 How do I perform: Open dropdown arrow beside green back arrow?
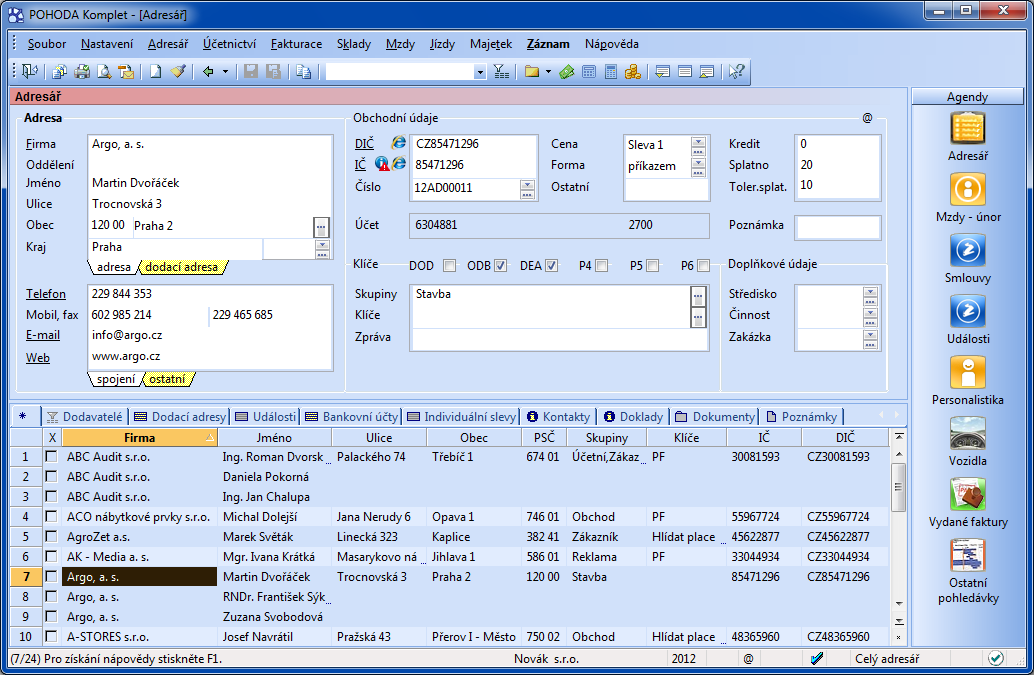225,71
